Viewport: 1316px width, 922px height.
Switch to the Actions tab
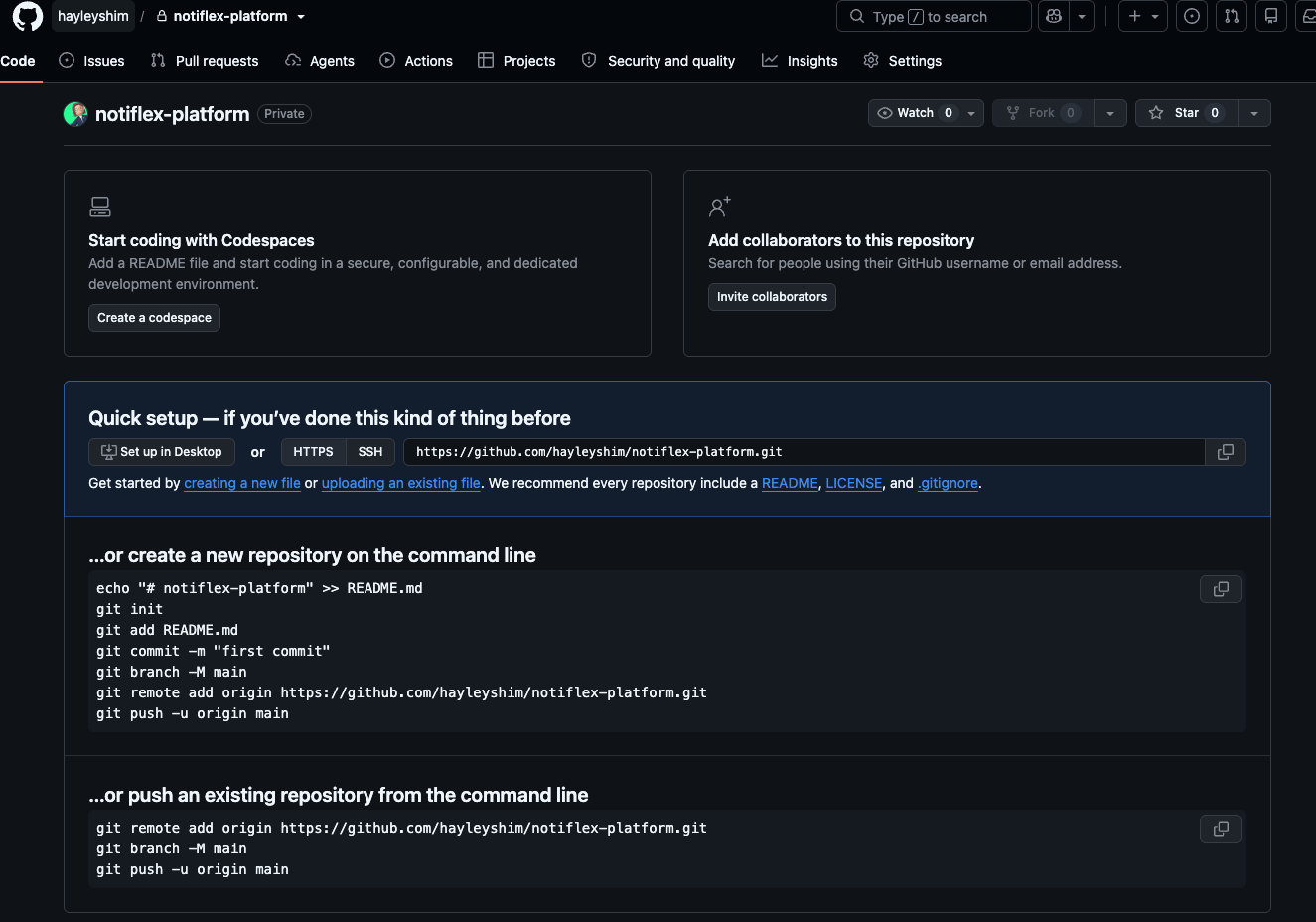416,61
